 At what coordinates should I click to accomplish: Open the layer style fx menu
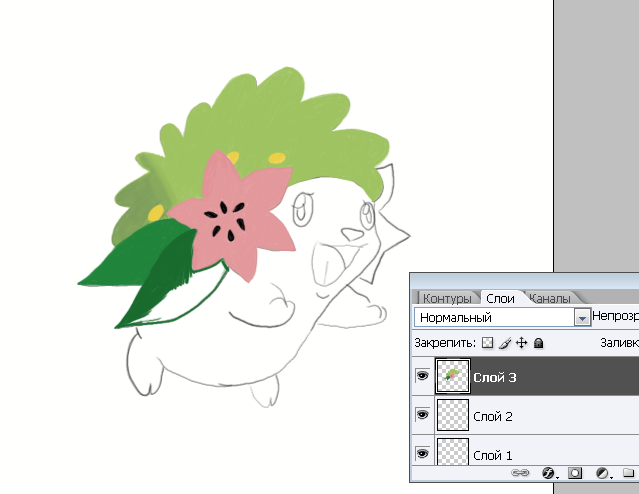click(x=549, y=473)
